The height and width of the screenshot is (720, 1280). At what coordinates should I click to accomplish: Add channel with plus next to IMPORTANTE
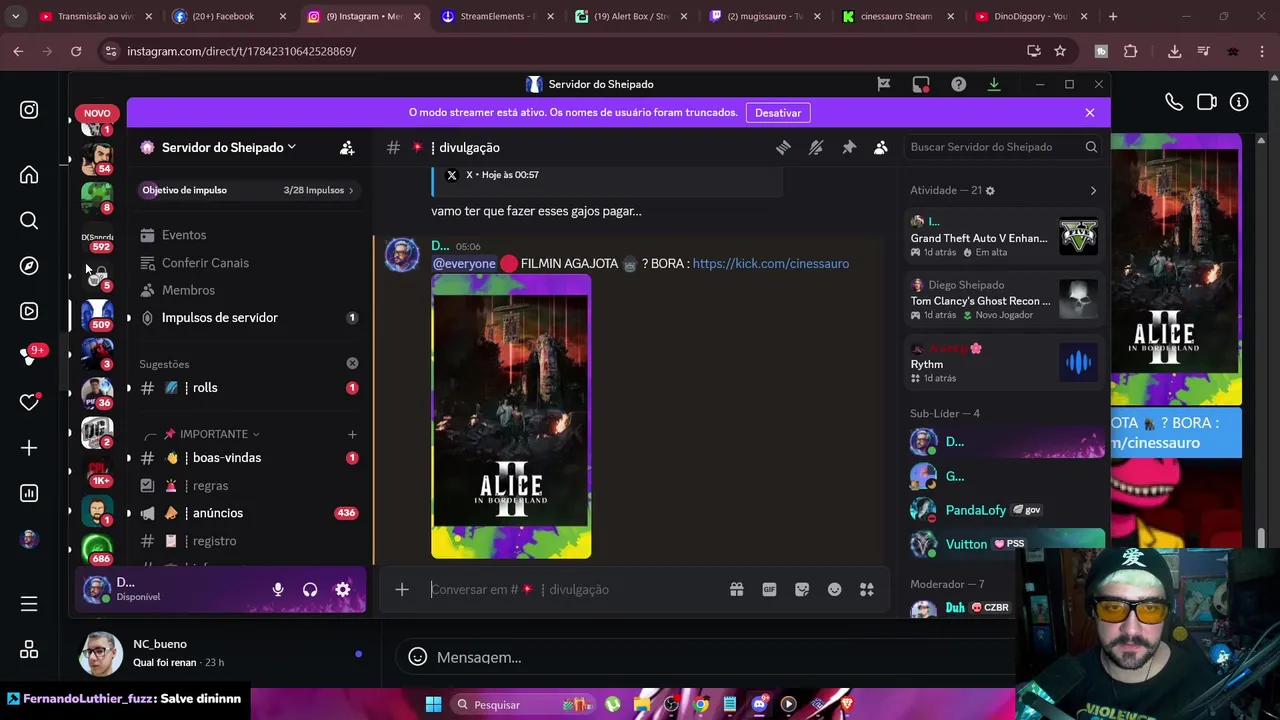352,435
